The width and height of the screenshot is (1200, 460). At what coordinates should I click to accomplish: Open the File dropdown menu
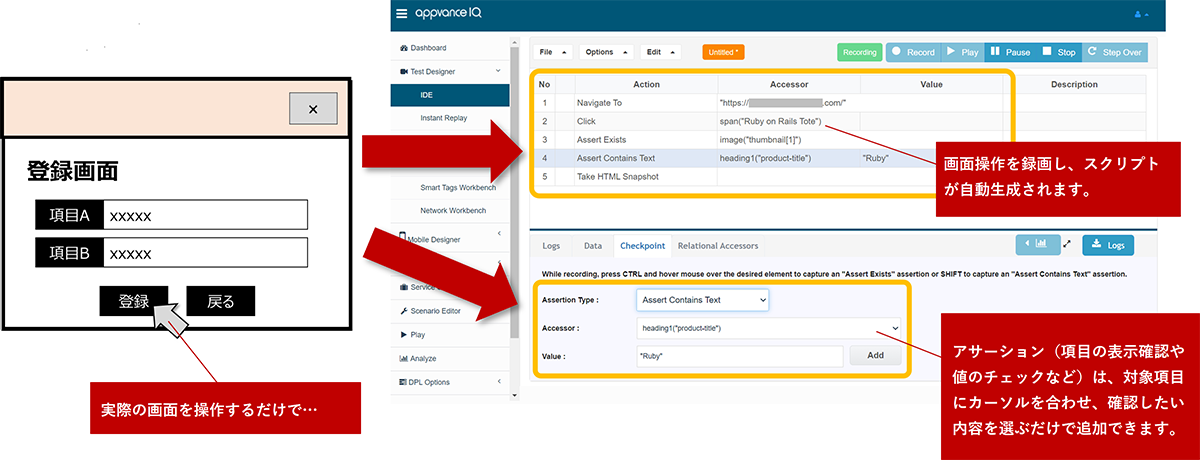pyautogui.click(x=555, y=52)
